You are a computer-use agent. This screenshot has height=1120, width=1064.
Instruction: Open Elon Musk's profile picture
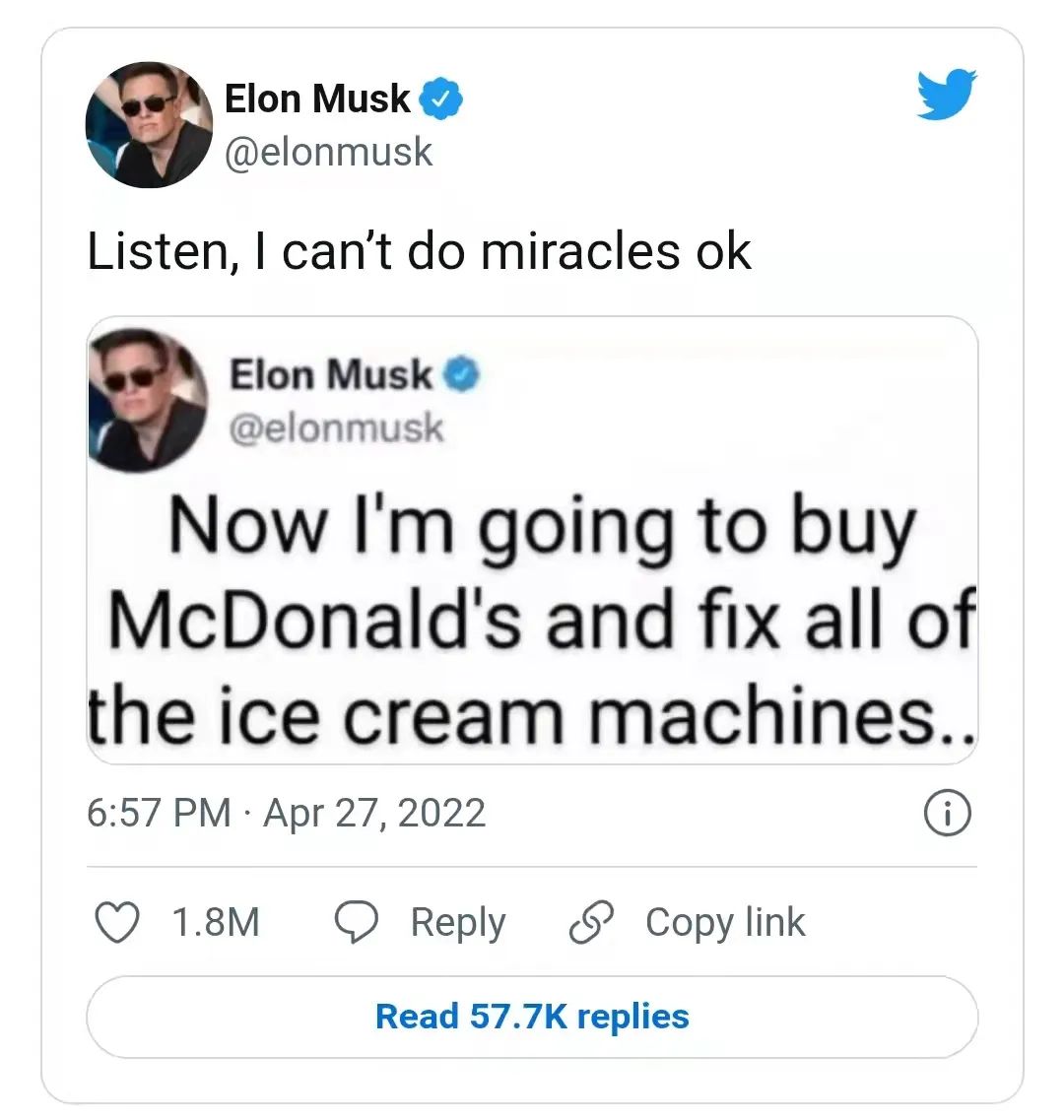149,125
